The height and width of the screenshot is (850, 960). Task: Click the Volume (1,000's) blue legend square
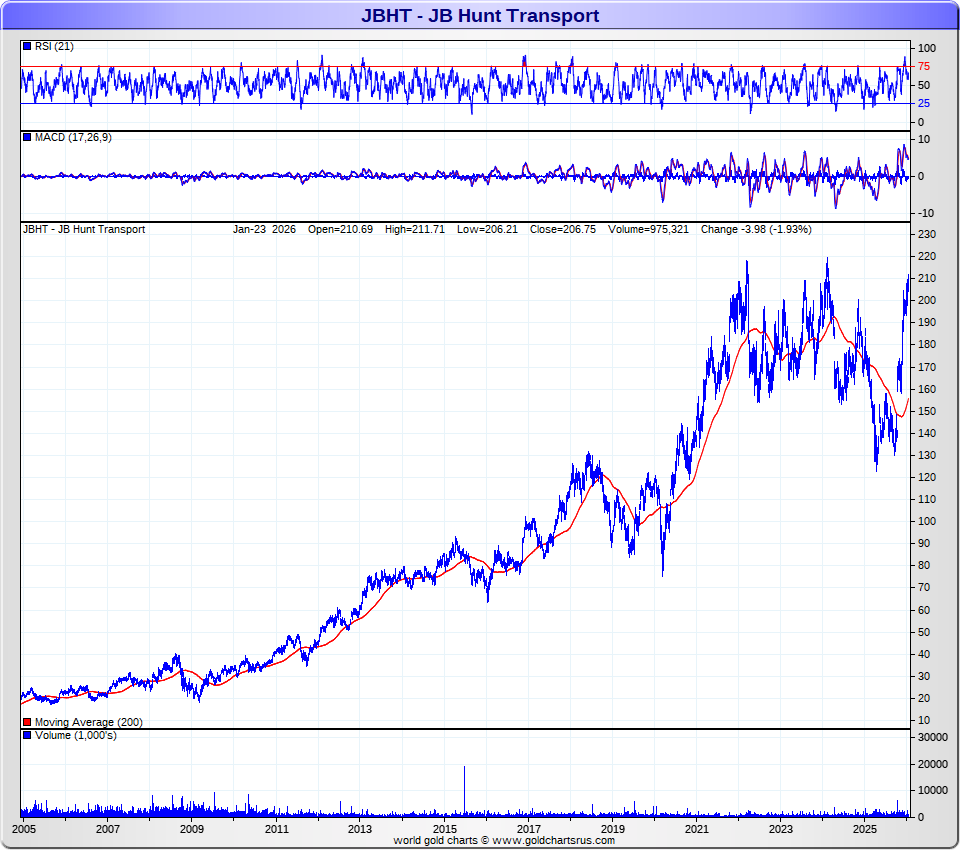click(x=27, y=736)
